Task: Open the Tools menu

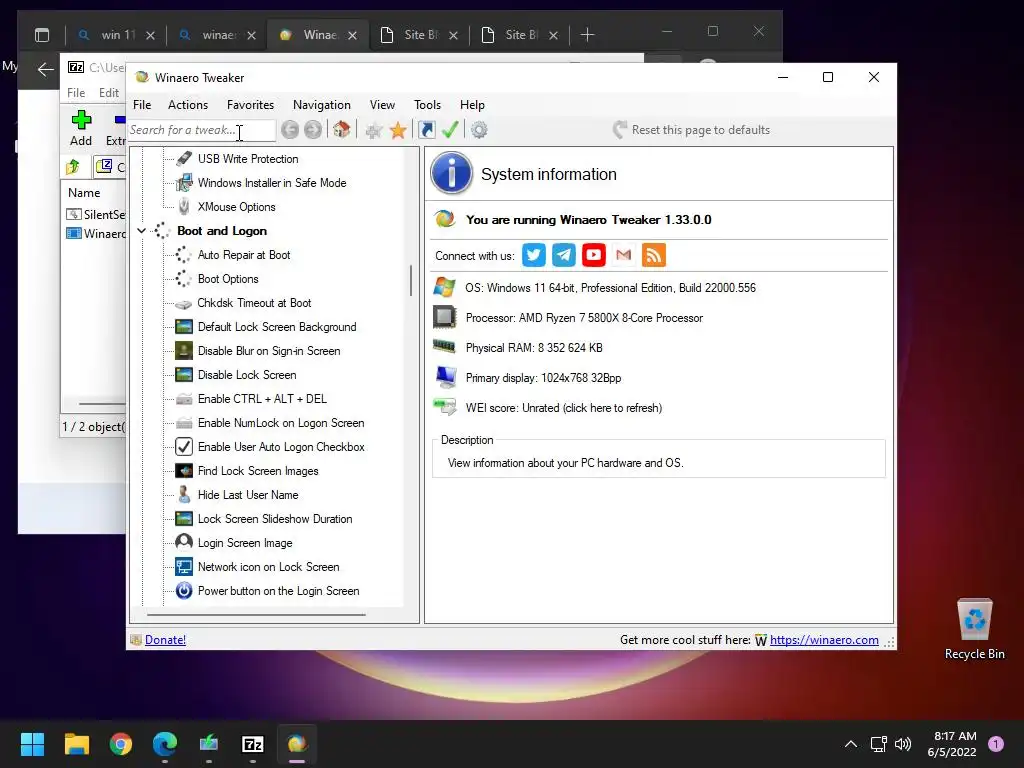Action: [x=427, y=104]
